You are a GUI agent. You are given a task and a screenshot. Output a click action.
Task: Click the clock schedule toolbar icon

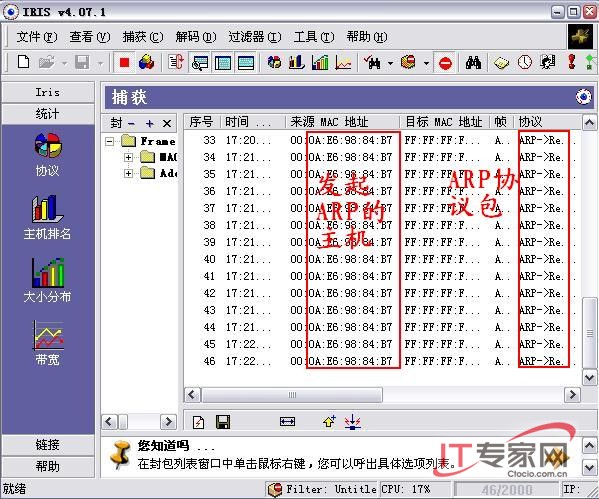[525, 62]
